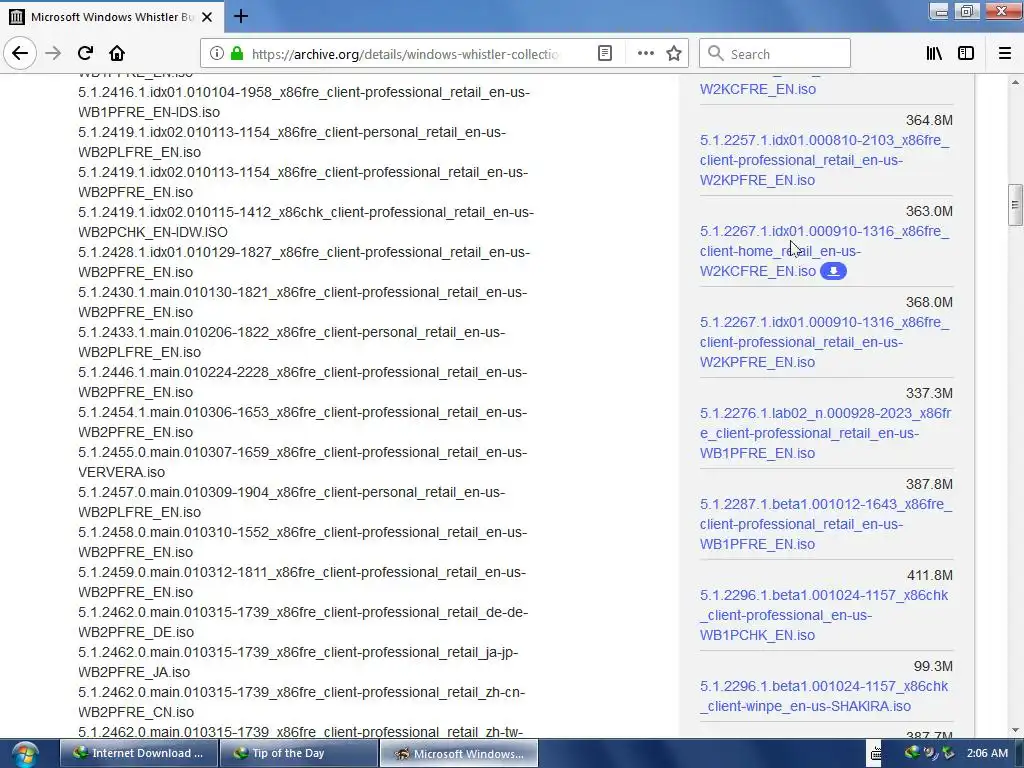Screen dimensions: 1024x768
Task: Click the 337.3M file size
Action: [929, 393]
